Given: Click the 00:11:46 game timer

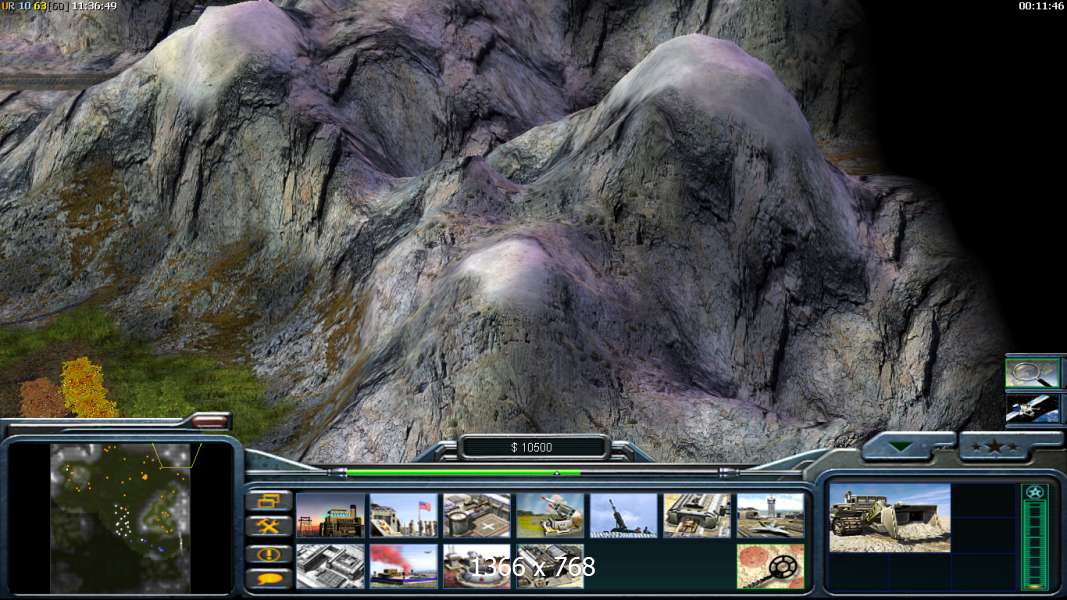Looking at the screenshot, I should click(x=1040, y=6).
